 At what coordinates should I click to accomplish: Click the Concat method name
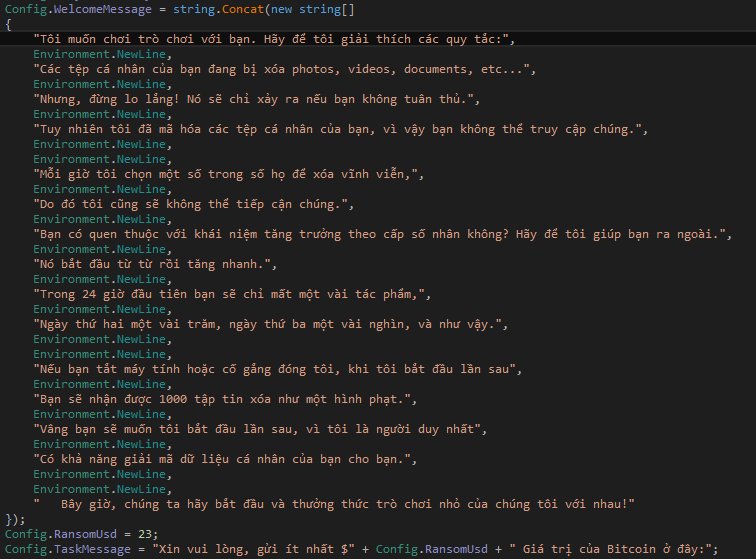(x=243, y=9)
